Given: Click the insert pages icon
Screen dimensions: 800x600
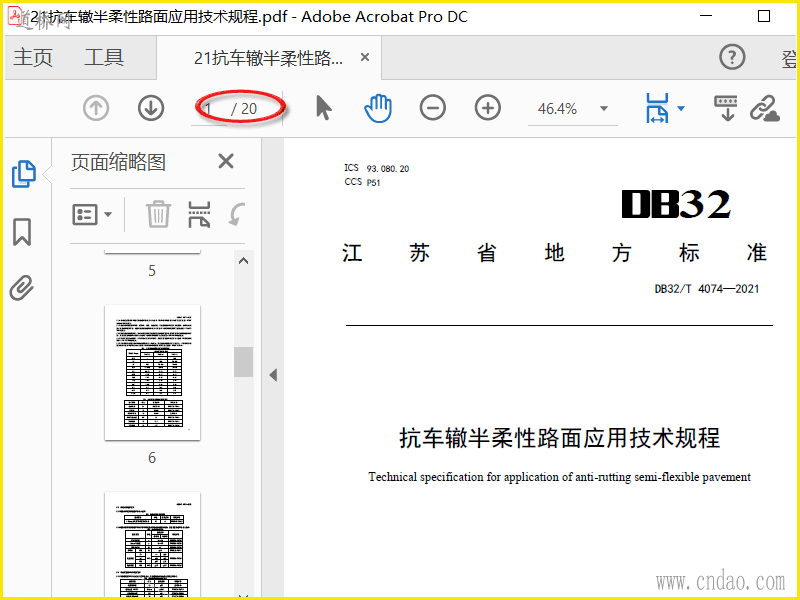Looking at the screenshot, I should [199, 214].
